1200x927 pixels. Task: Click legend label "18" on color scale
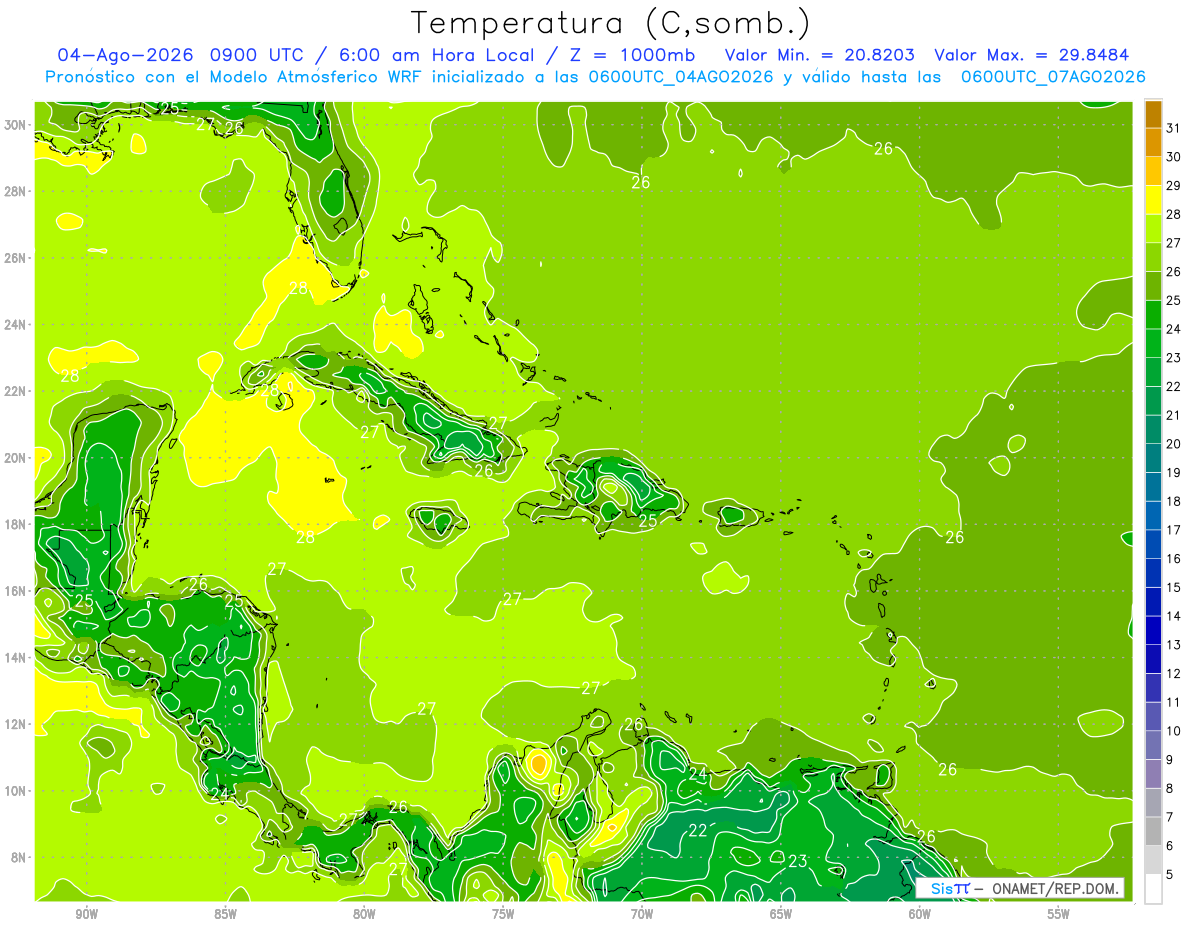(1174, 501)
